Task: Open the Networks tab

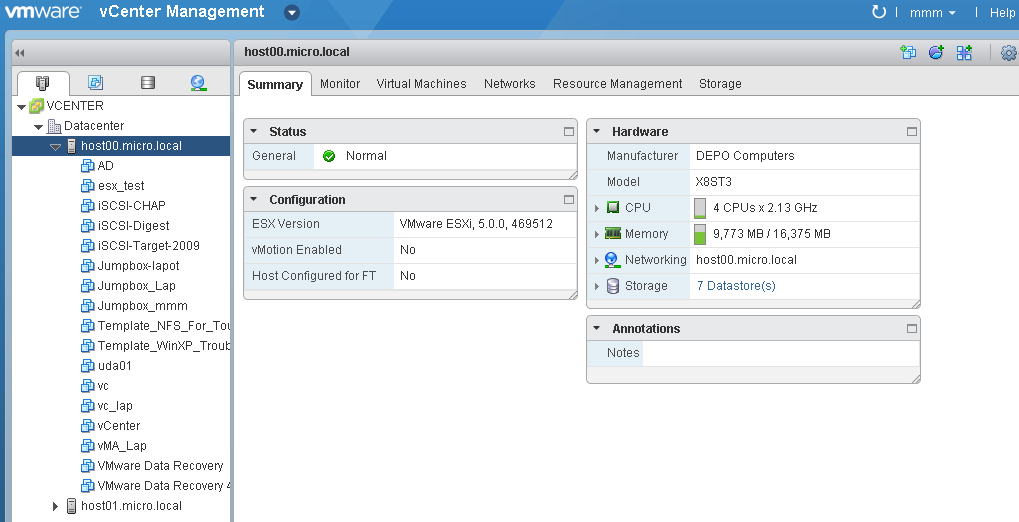Action: point(510,84)
